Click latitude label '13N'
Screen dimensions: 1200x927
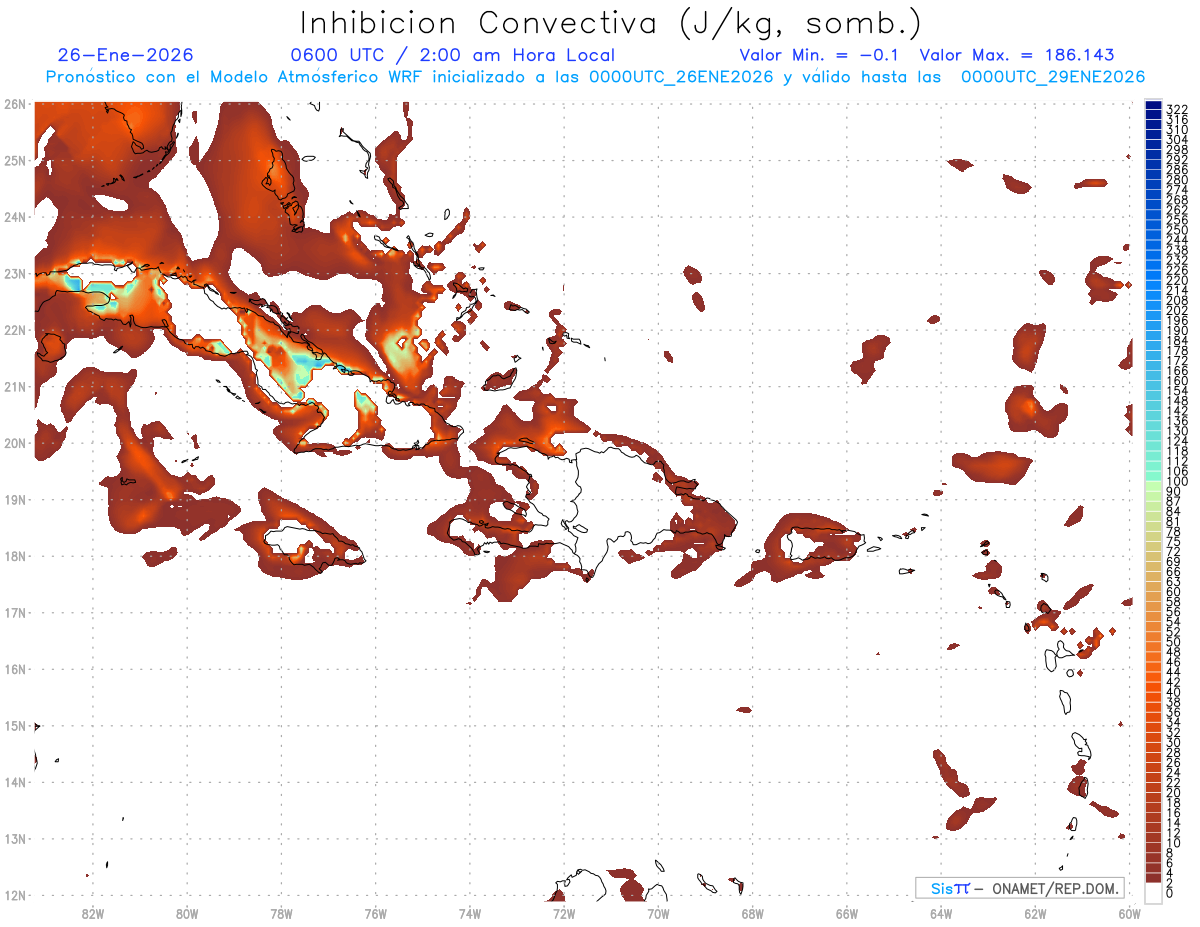point(15,838)
